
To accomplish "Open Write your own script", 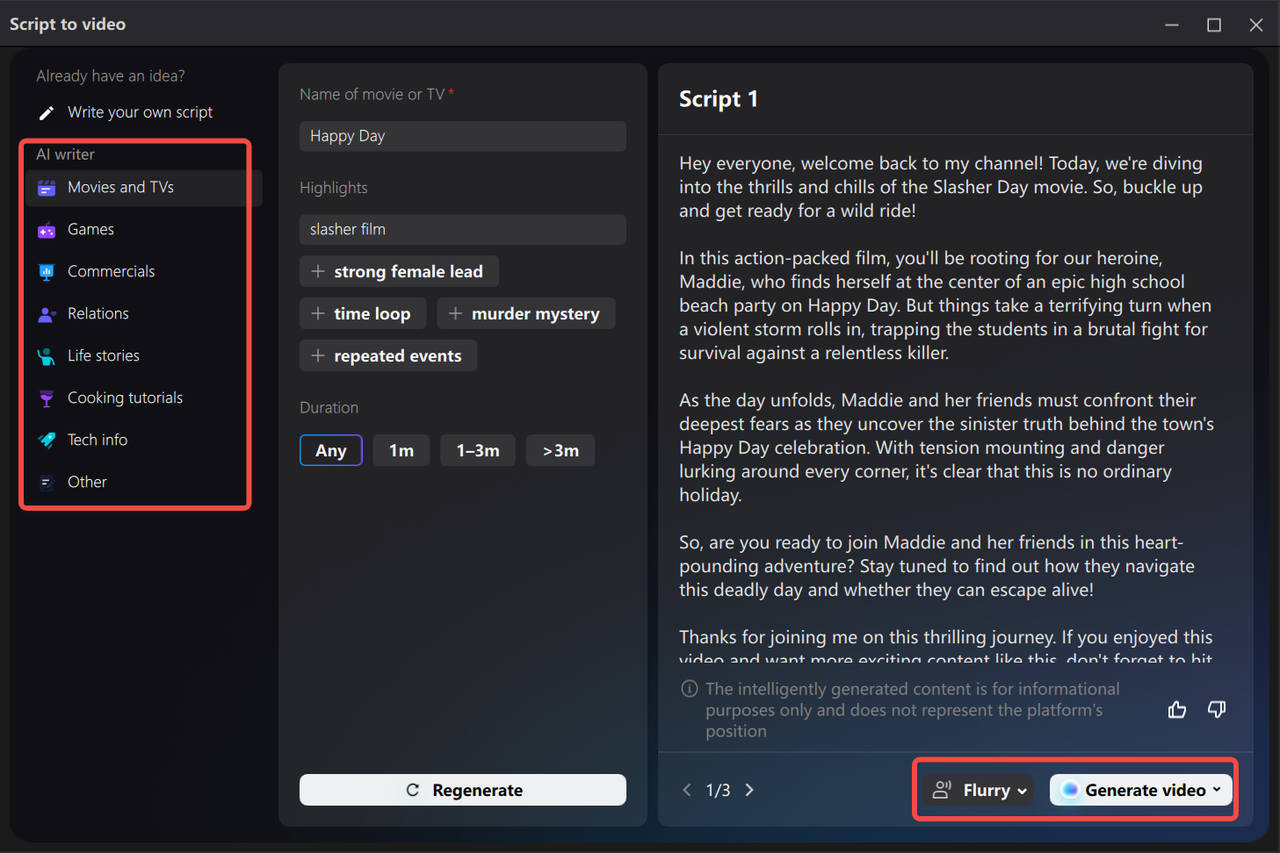I will [x=140, y=112].
